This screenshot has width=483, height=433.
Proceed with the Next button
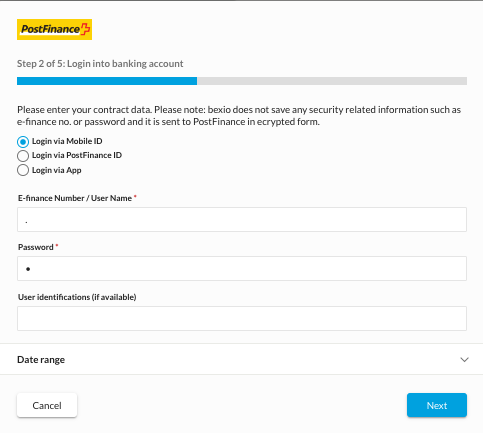tap(437, 405)
